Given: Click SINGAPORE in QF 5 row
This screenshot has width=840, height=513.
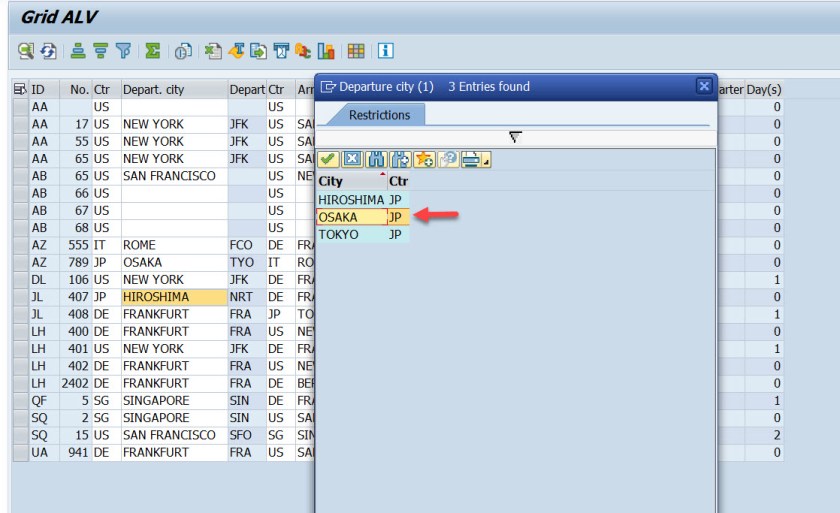Looking at the screenshot, I should [174, 400].
